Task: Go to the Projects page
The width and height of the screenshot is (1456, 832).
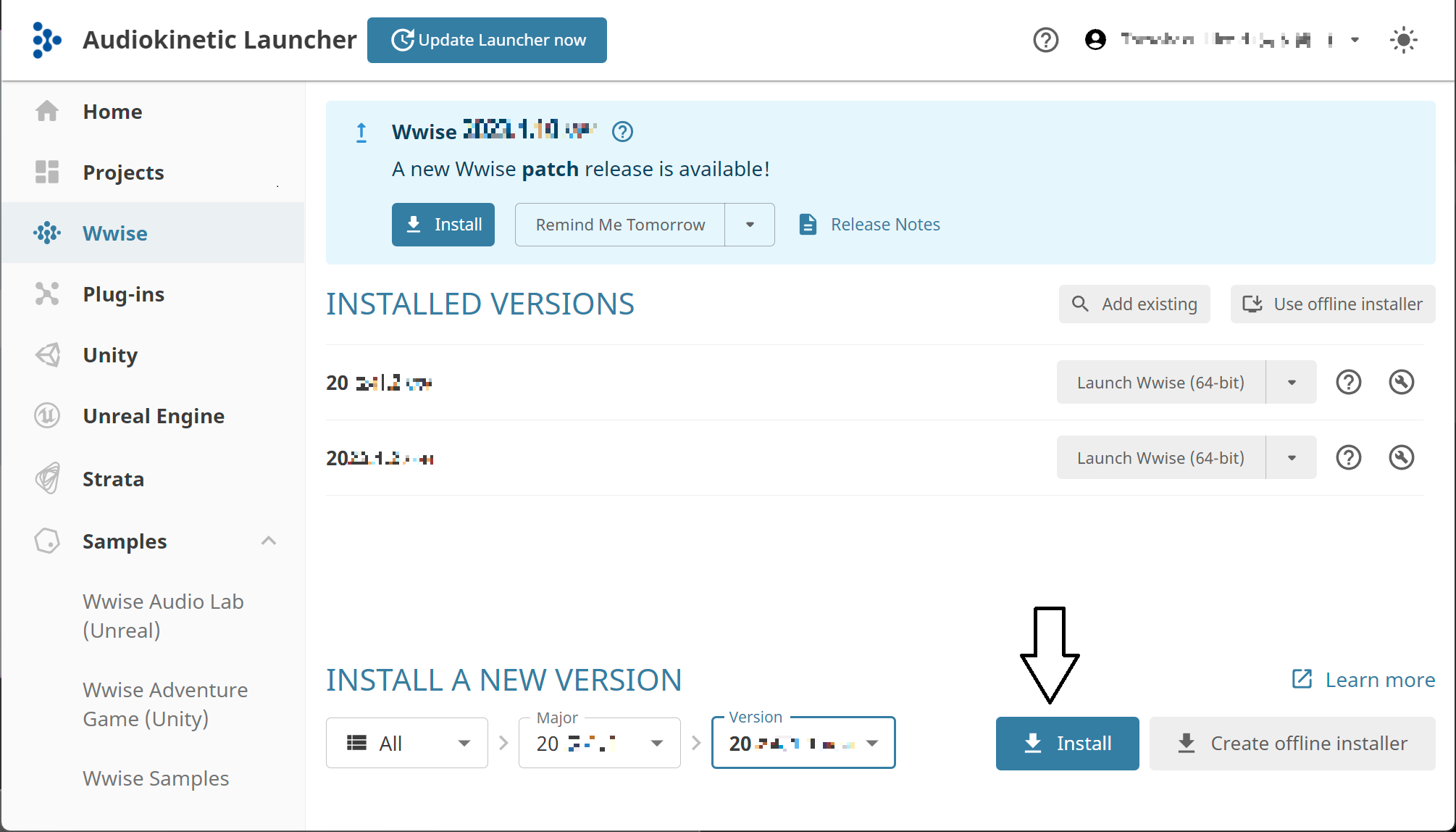Action: (123, 172)
